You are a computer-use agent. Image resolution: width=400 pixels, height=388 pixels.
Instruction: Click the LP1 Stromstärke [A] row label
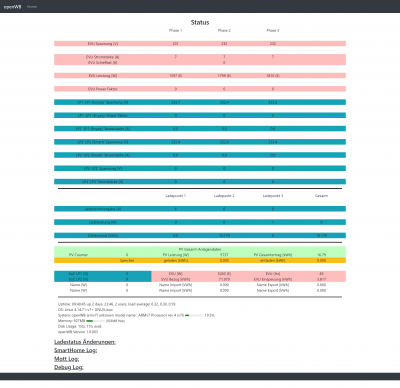(103, 129)
